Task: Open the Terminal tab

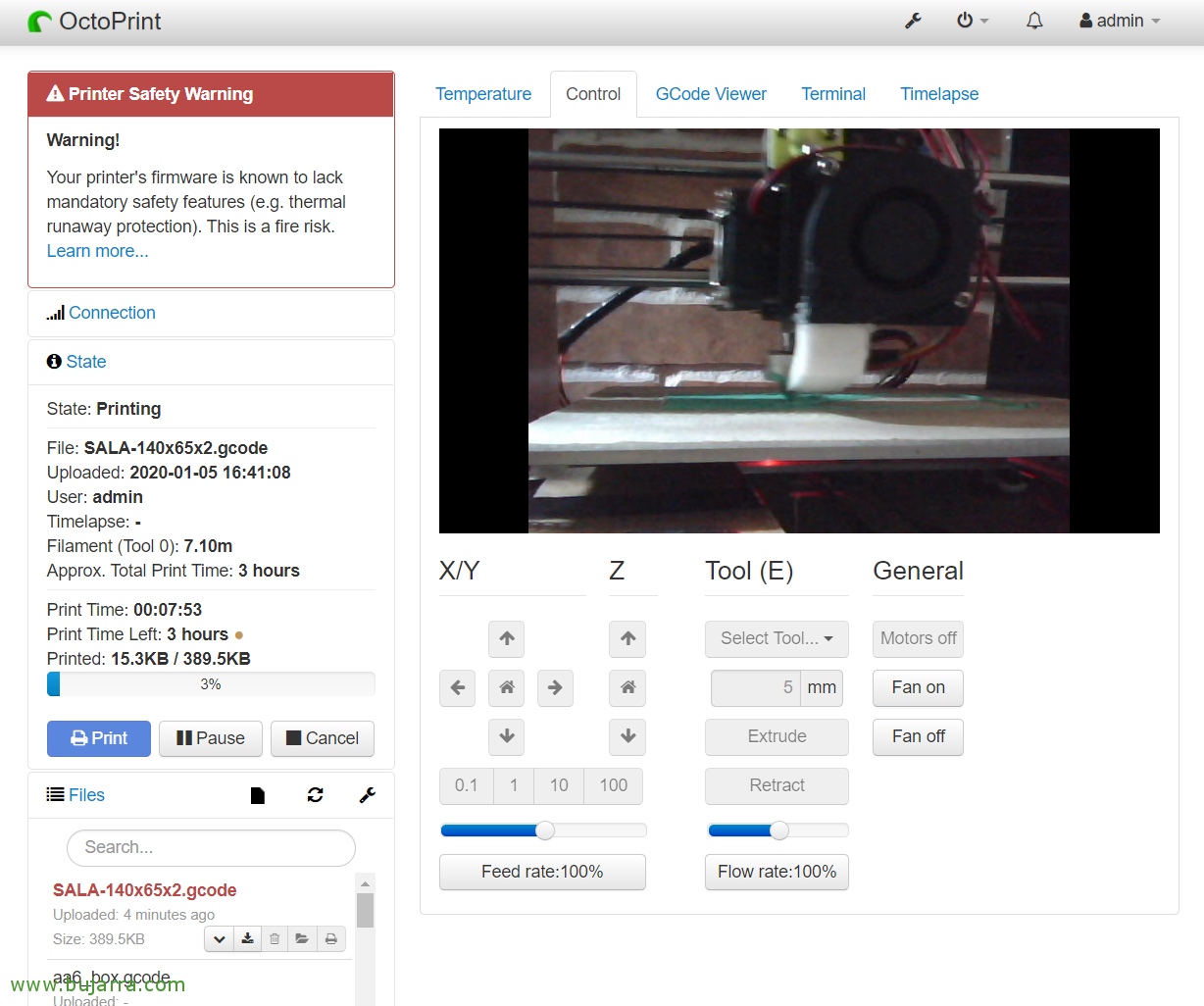Action: [833, 94]
